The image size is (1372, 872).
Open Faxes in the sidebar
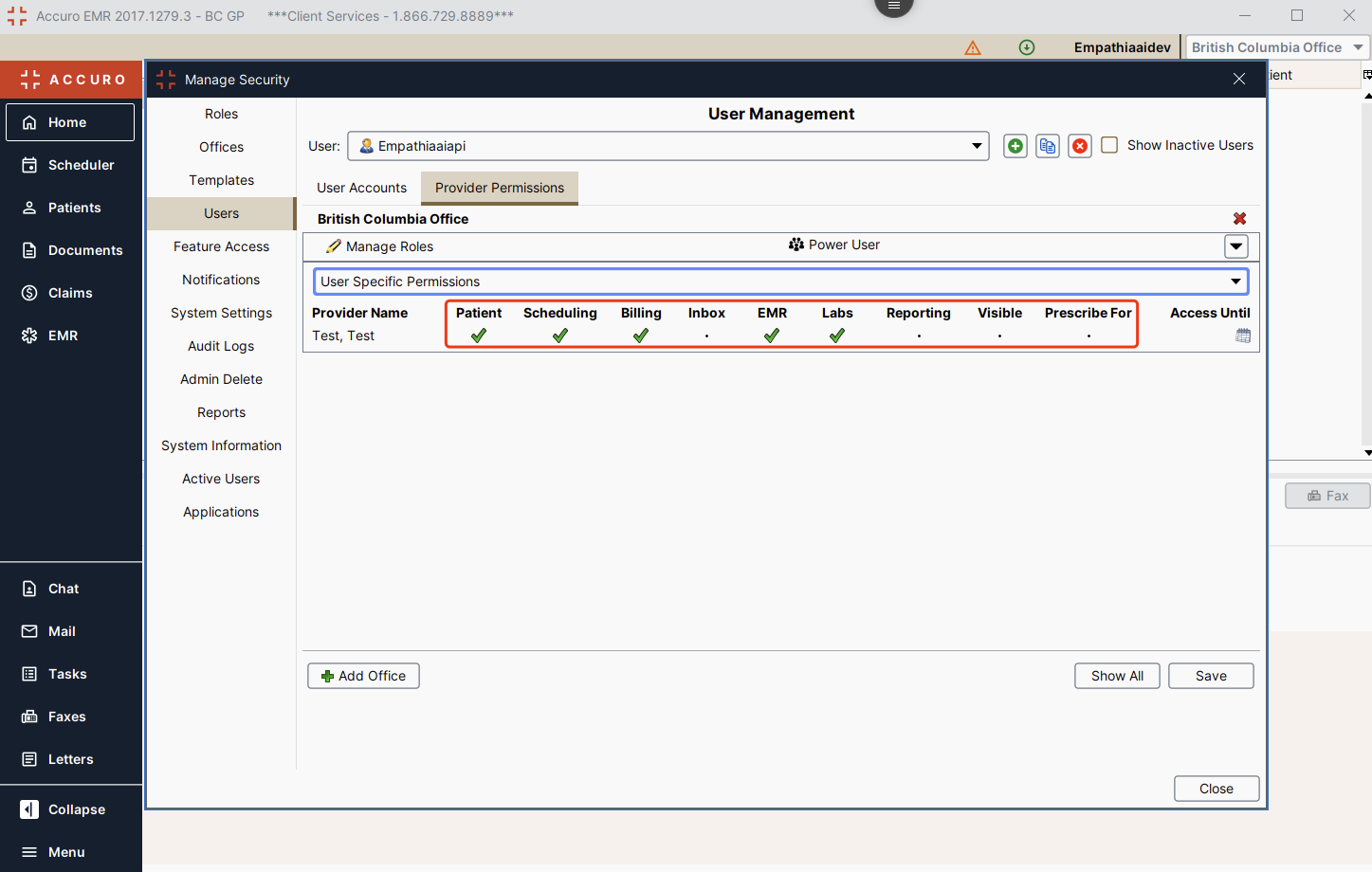(70, 717)
